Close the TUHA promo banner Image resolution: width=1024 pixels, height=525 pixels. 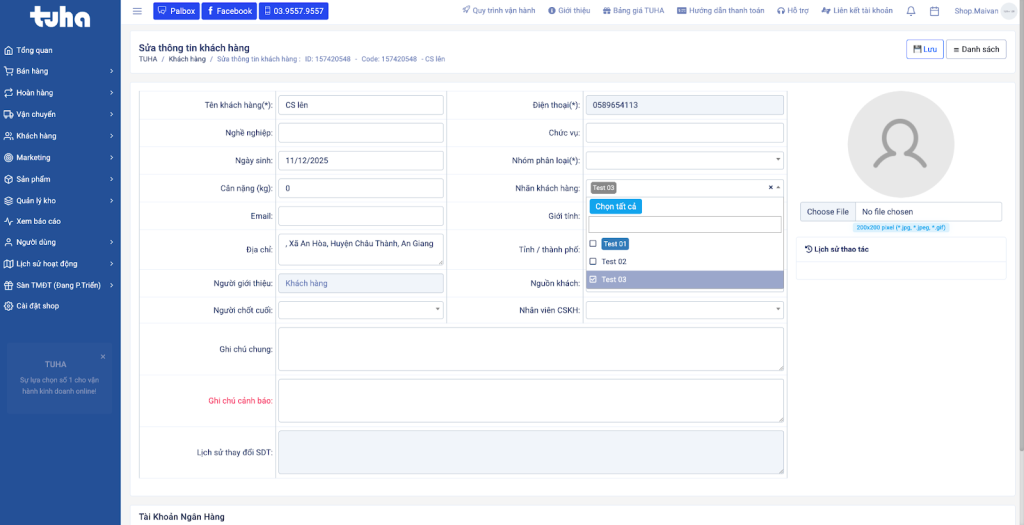point(102,356)
